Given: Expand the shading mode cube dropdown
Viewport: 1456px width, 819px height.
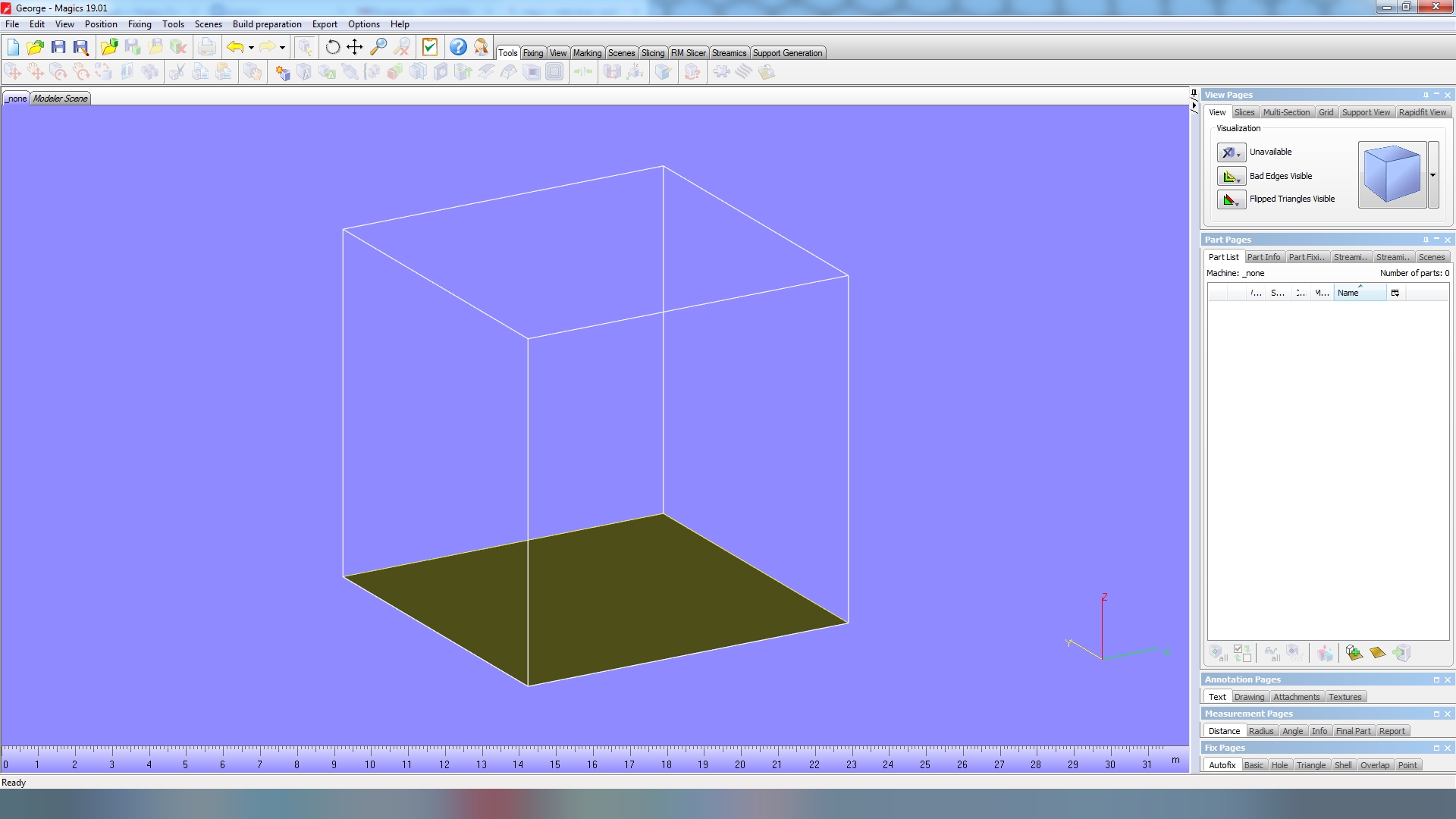Looking at the screenshot, I should tap(1432, 175).
